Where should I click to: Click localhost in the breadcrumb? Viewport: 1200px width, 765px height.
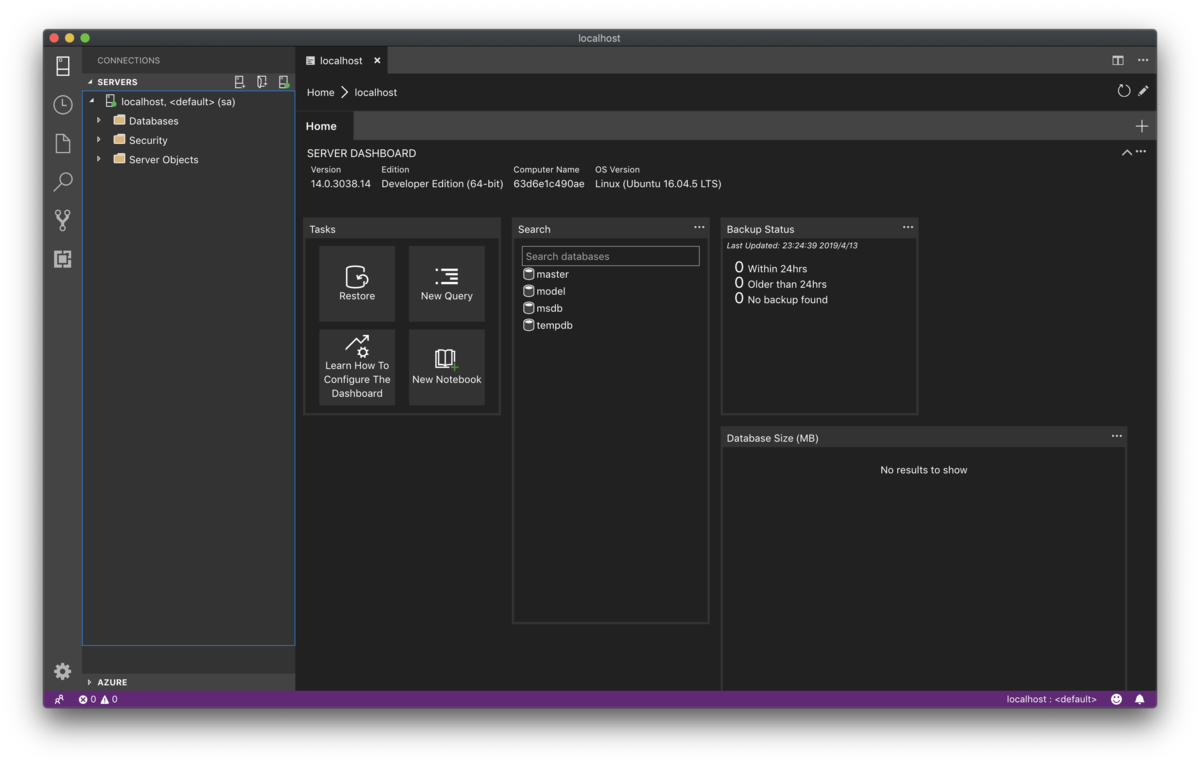pyautogui.click(x=376, y=92)
